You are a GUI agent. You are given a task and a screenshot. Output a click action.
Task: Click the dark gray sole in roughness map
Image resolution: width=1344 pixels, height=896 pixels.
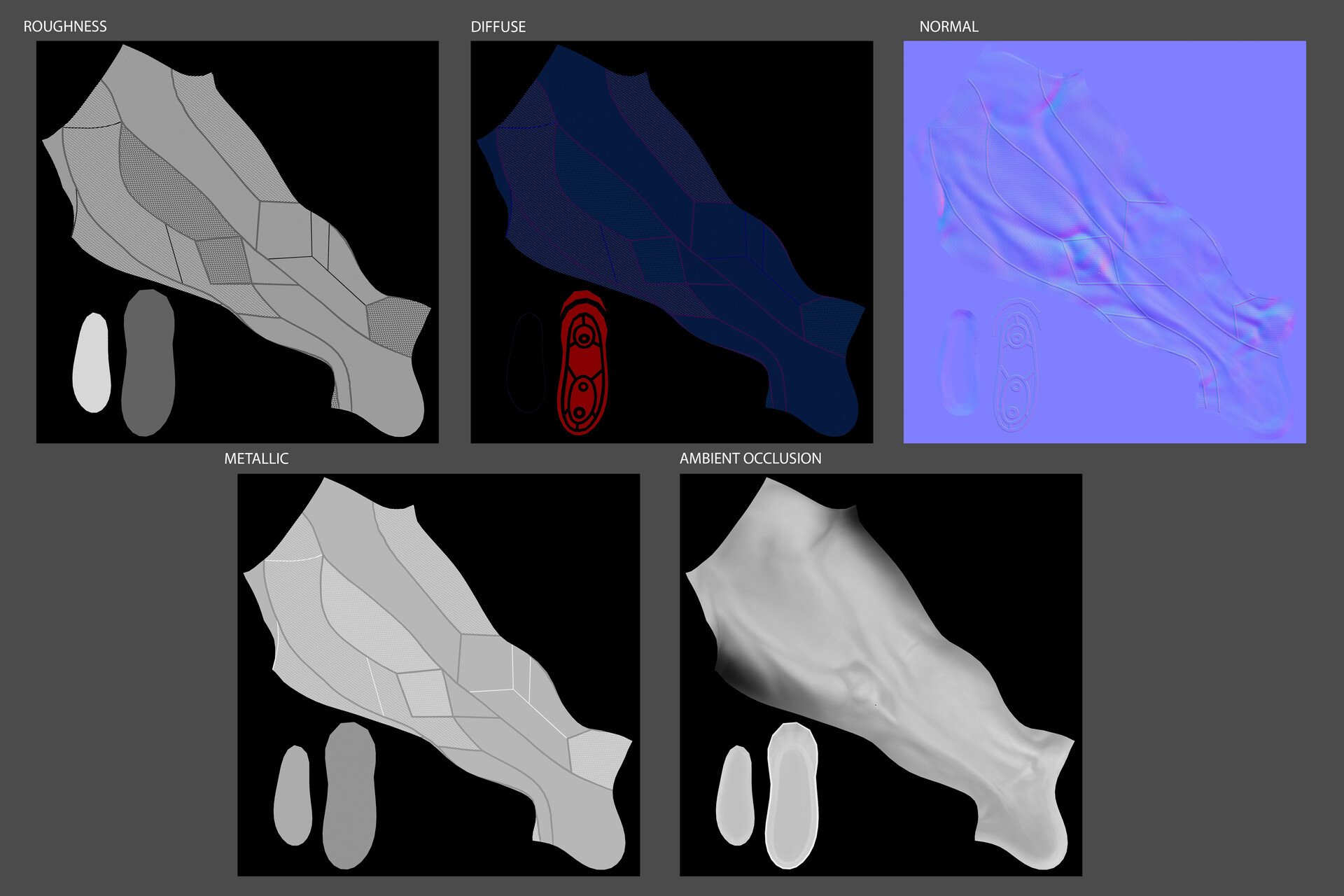tap(148, 363)
